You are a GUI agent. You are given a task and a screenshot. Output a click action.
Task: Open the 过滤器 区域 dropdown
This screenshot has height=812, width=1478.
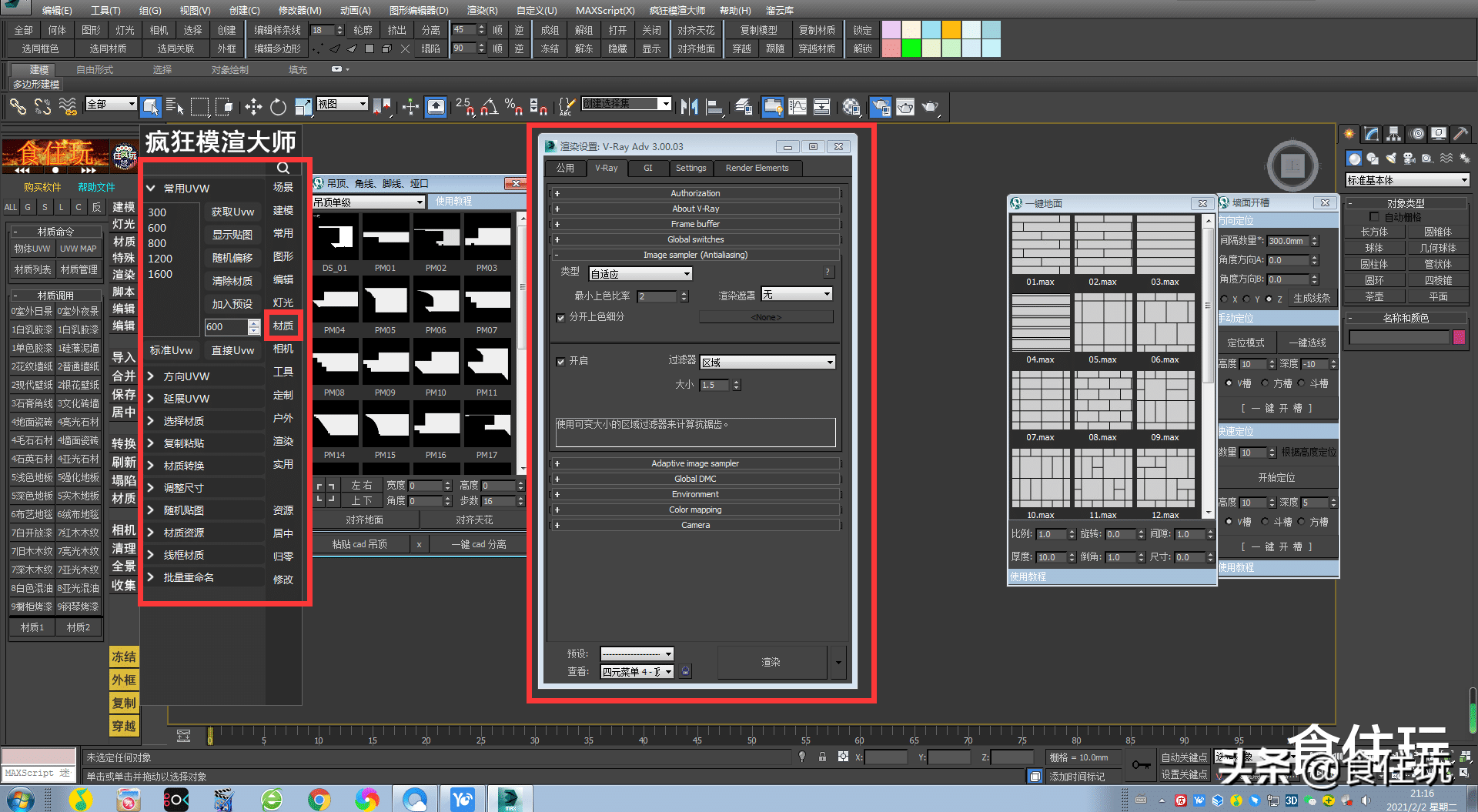[x=767, y=362]
